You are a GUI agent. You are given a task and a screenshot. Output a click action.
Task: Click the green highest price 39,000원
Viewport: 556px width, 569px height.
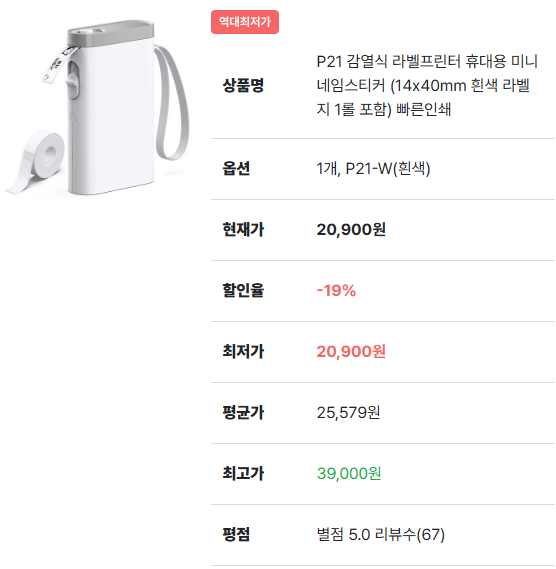click(349, 474)
